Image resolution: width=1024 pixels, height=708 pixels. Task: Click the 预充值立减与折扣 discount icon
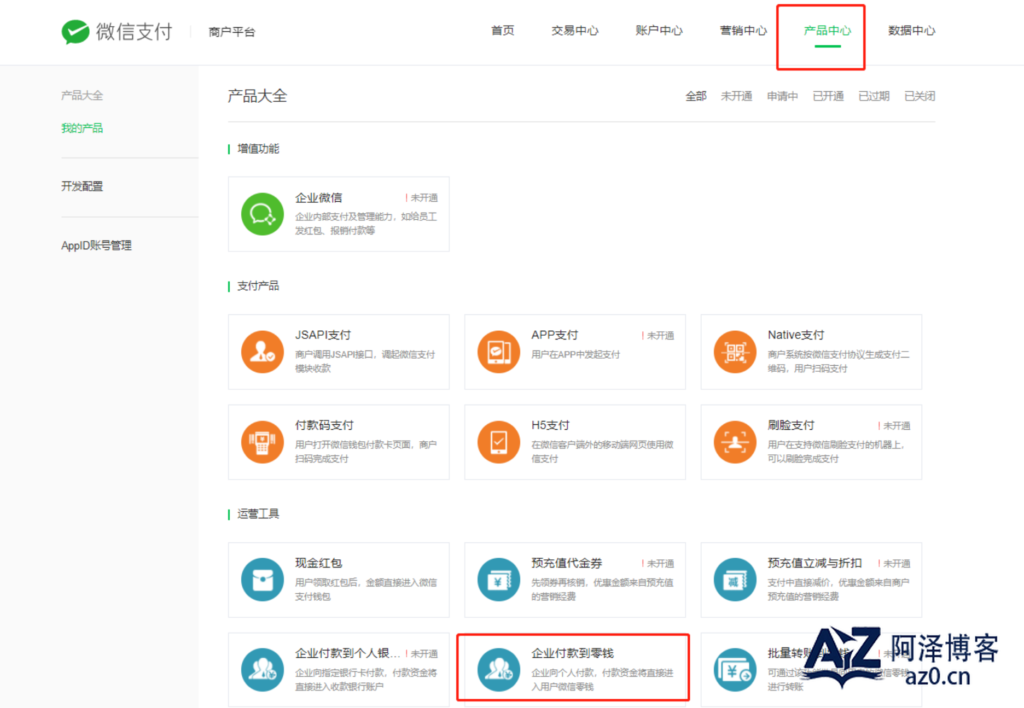pos(735,579)
